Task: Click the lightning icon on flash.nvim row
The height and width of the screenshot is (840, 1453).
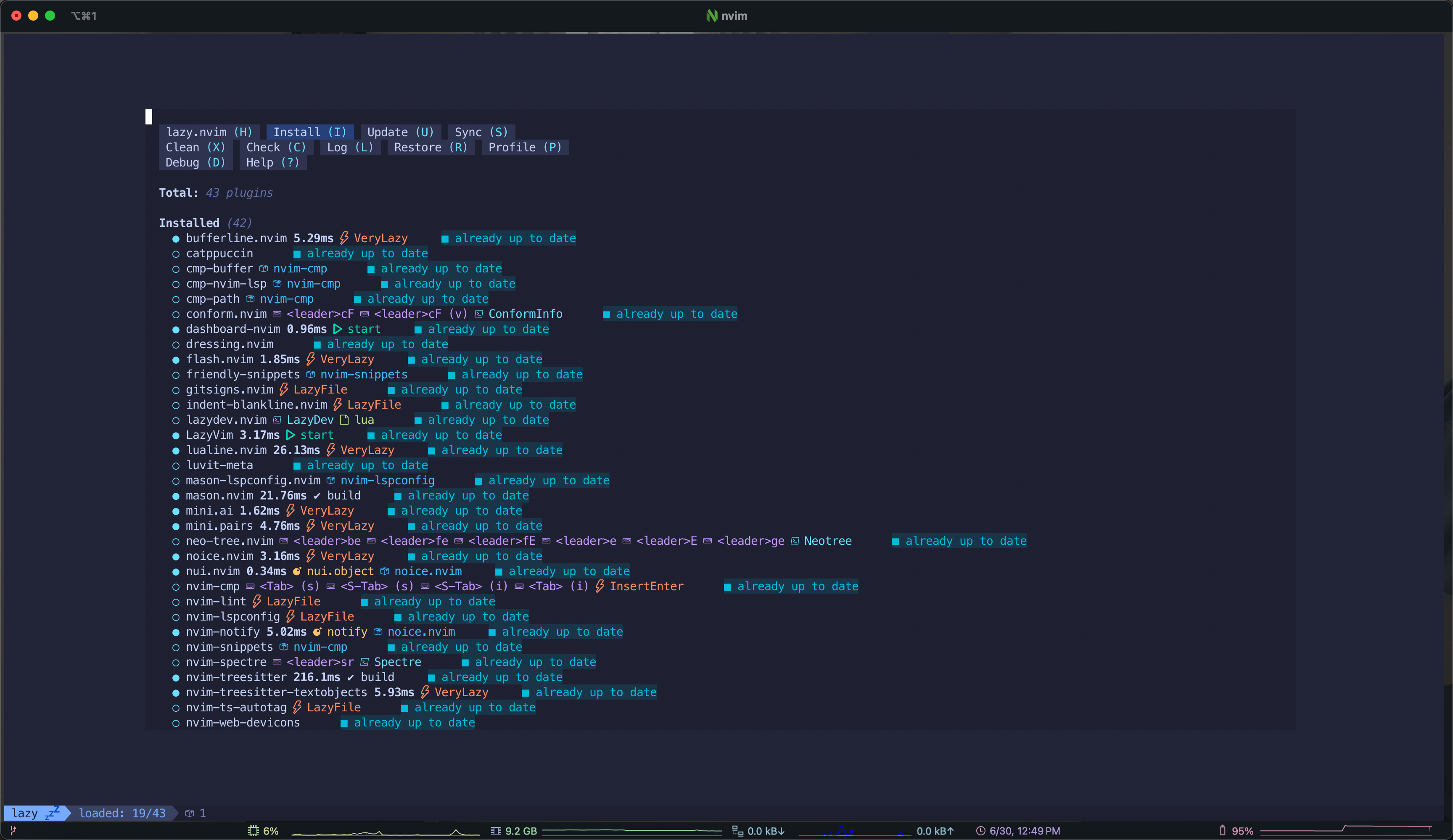Action: pos(311,359)
